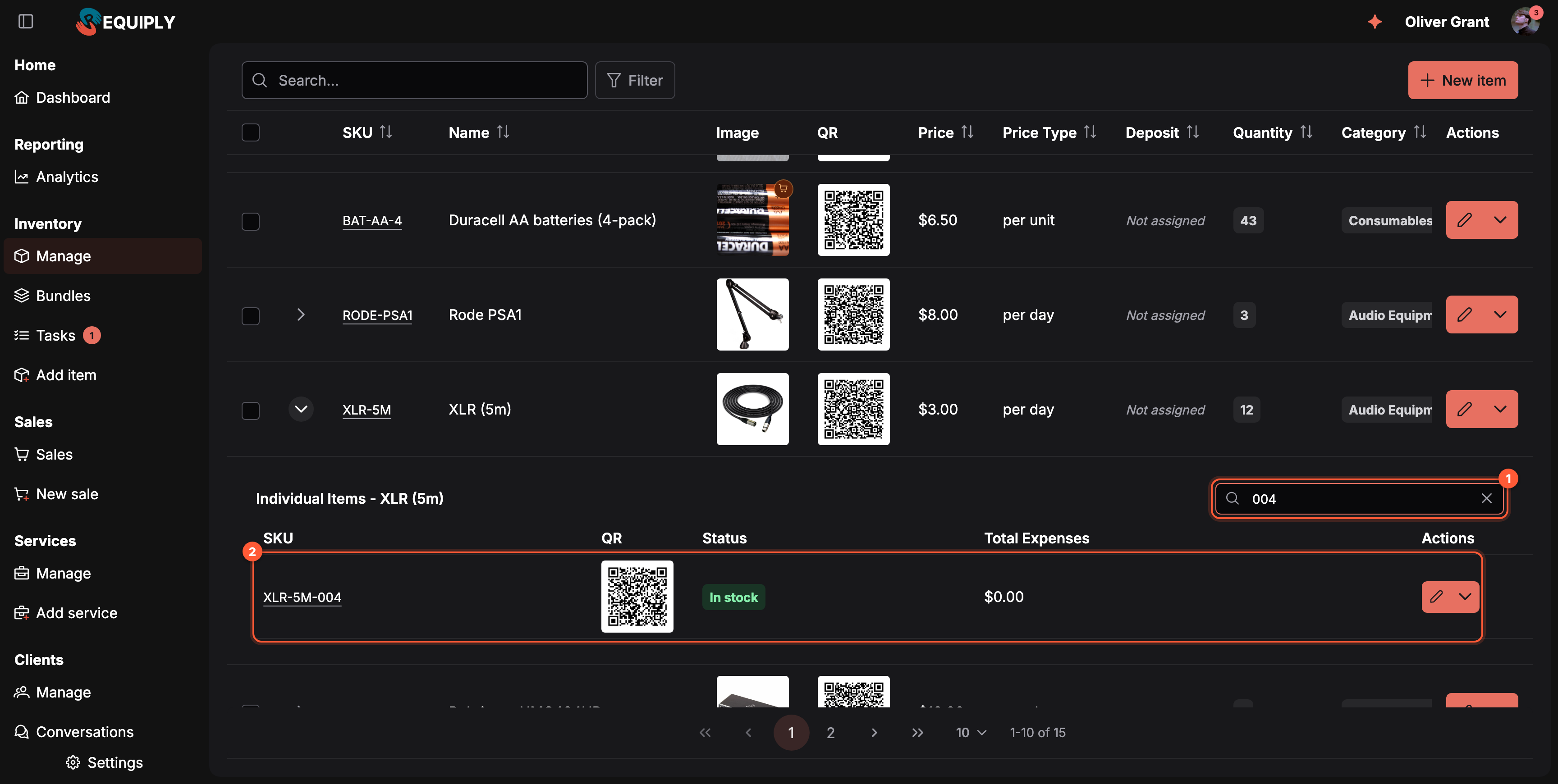Collapse the XLR-5M individual items row
Viewport: 1558px width, 784px height.
pyautogui.click(x=301, y=409)
